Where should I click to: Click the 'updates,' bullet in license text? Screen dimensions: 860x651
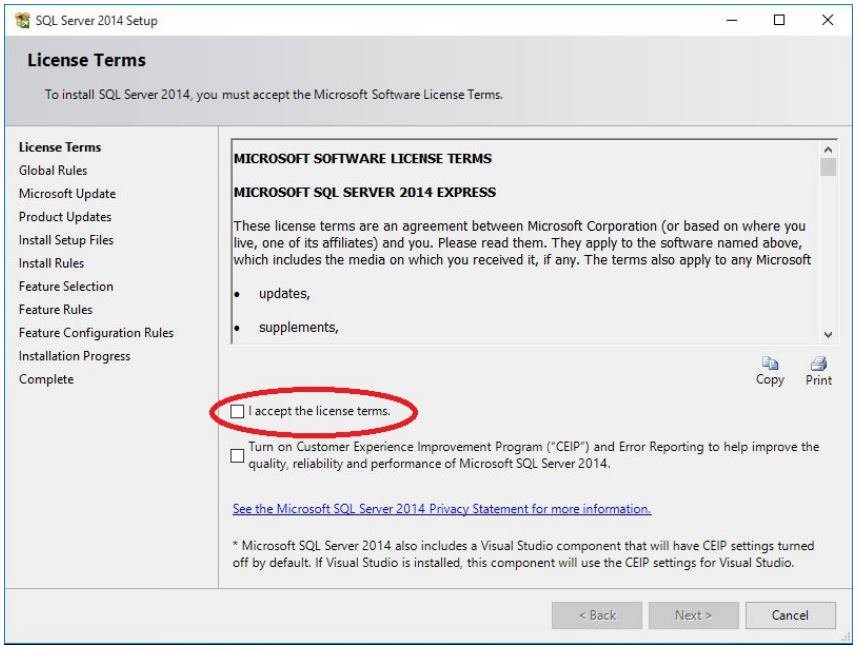point(284,294)
